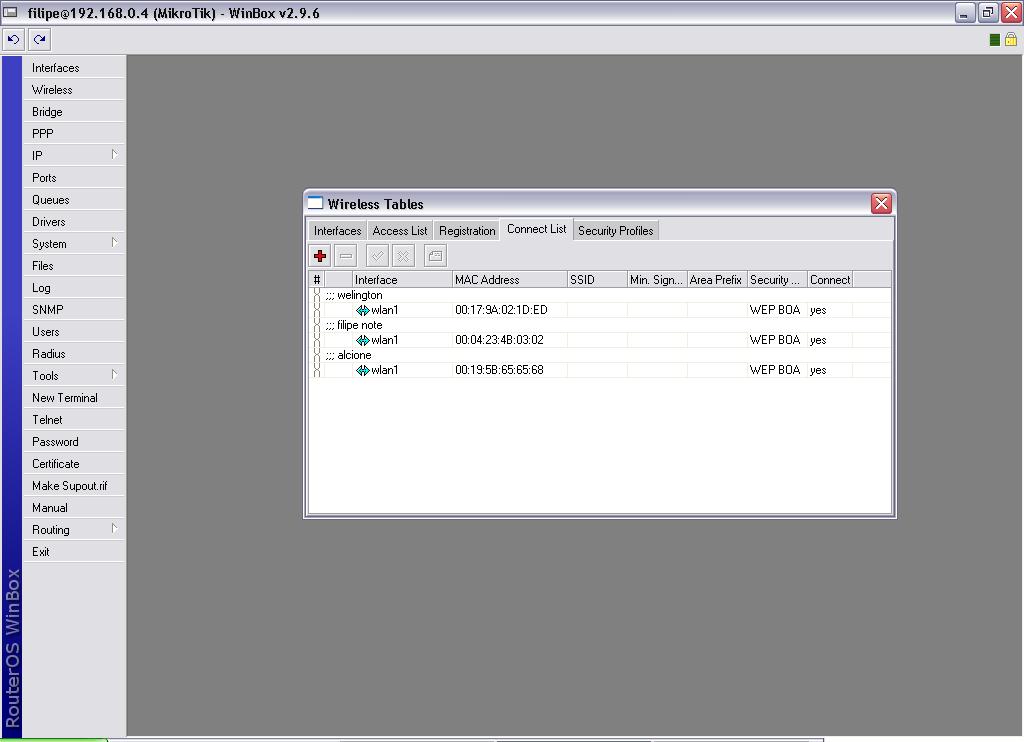Select the Connect List tab

click(x=537, y=229)
